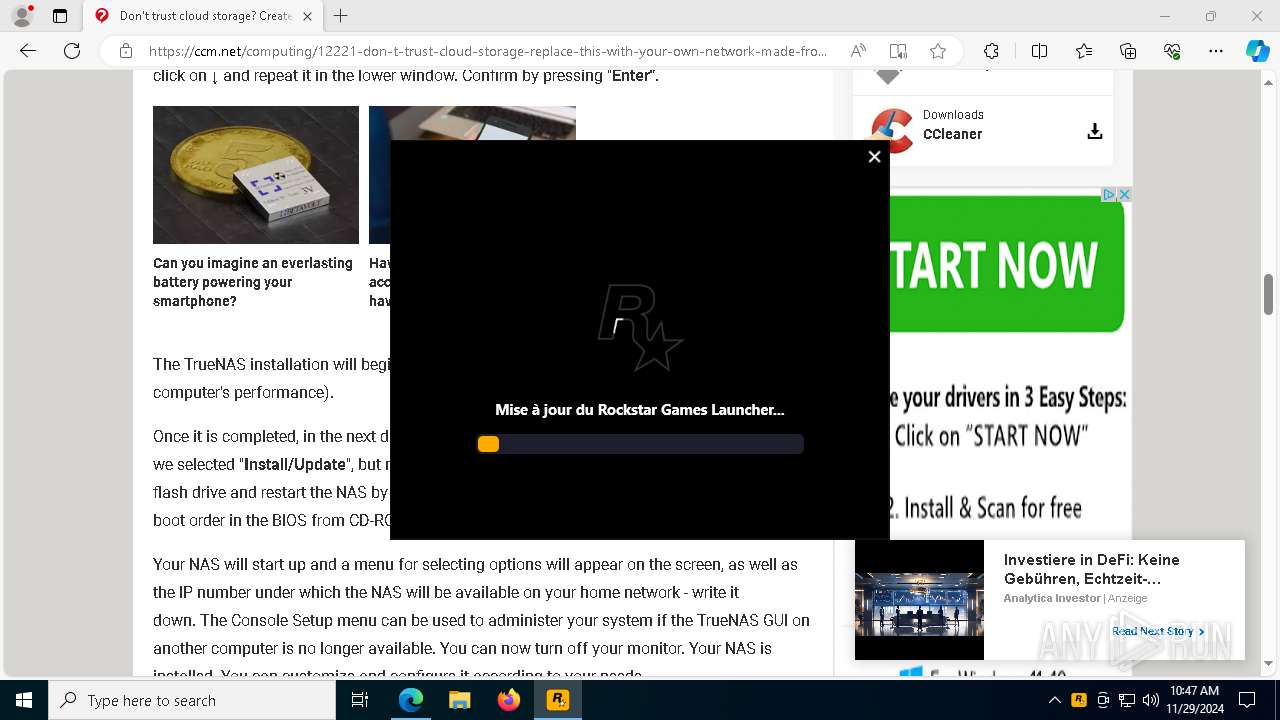The image size is (1280, 720).
Task: Open File Explorer from taskbar
Action: [x=460, y=700]
